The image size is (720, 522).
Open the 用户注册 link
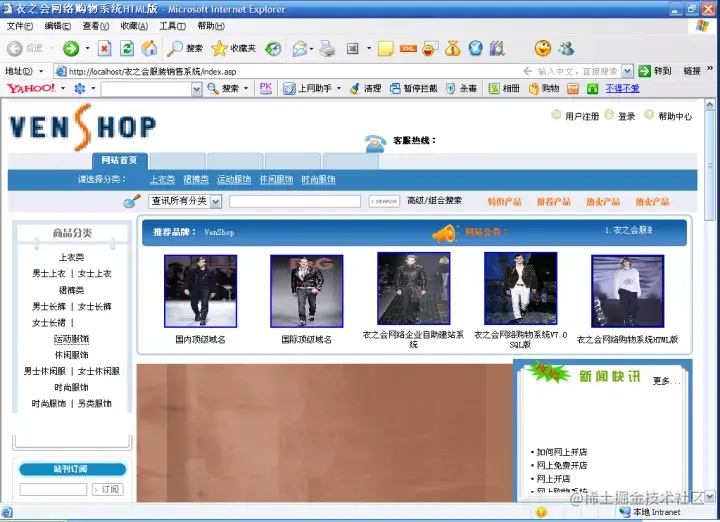(x=582, y=116)
